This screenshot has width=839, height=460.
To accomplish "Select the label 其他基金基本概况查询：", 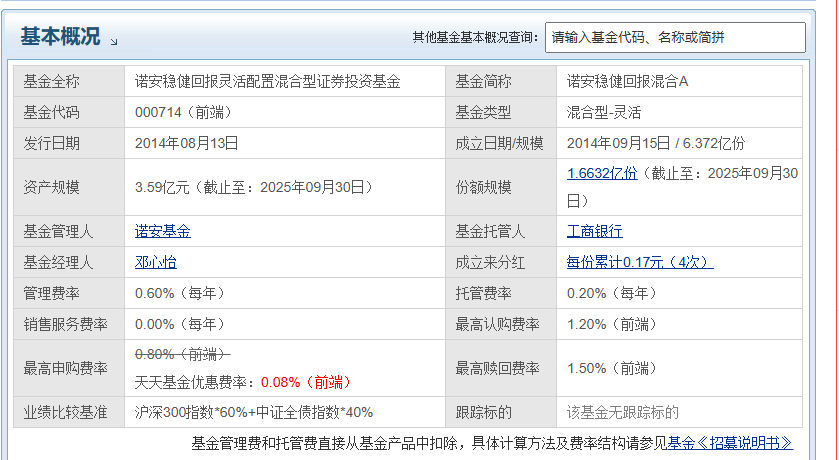I will [x=475, y=37].
